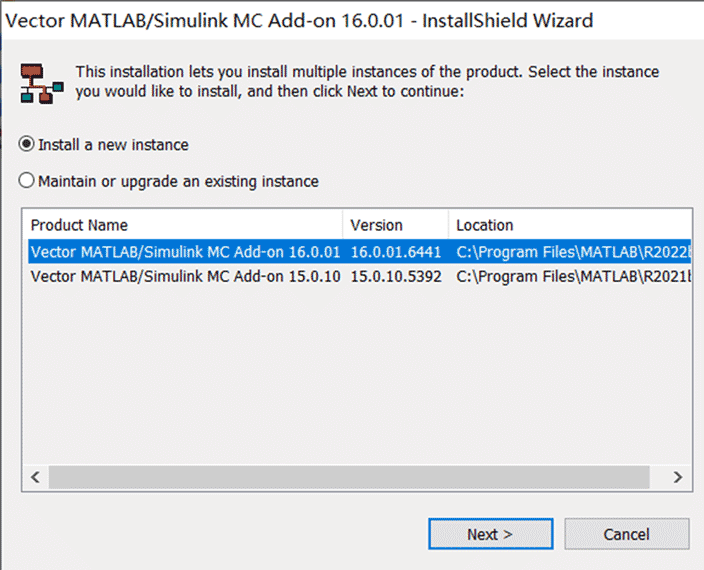This screenshot has height=570, width=704.
Task: Click version 16.0.01.6441 cell
Action: point(396,252)
